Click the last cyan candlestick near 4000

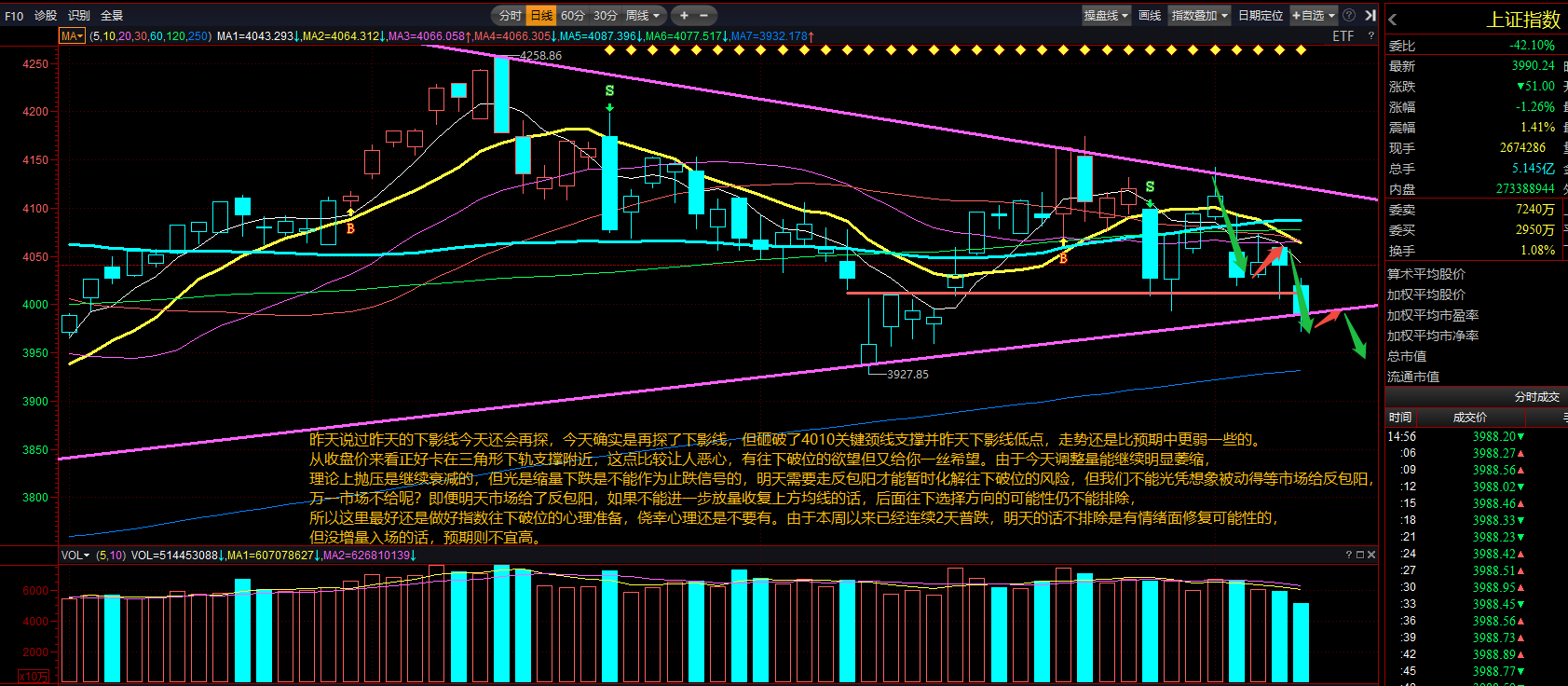tap(1301, 301)
